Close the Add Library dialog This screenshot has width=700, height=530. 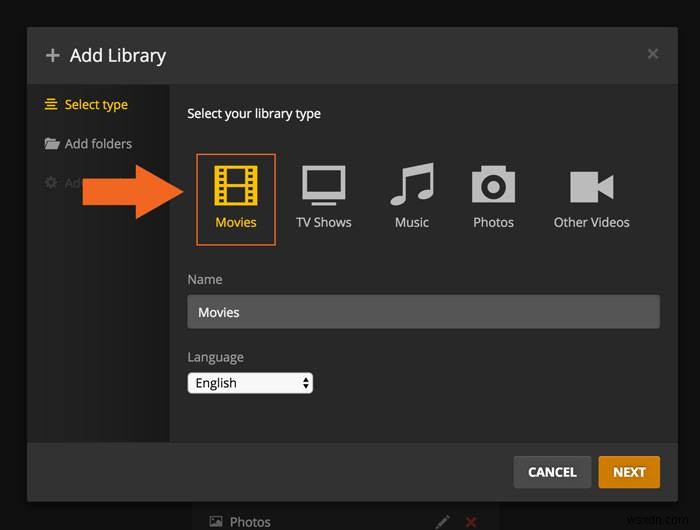click(653, 54)
